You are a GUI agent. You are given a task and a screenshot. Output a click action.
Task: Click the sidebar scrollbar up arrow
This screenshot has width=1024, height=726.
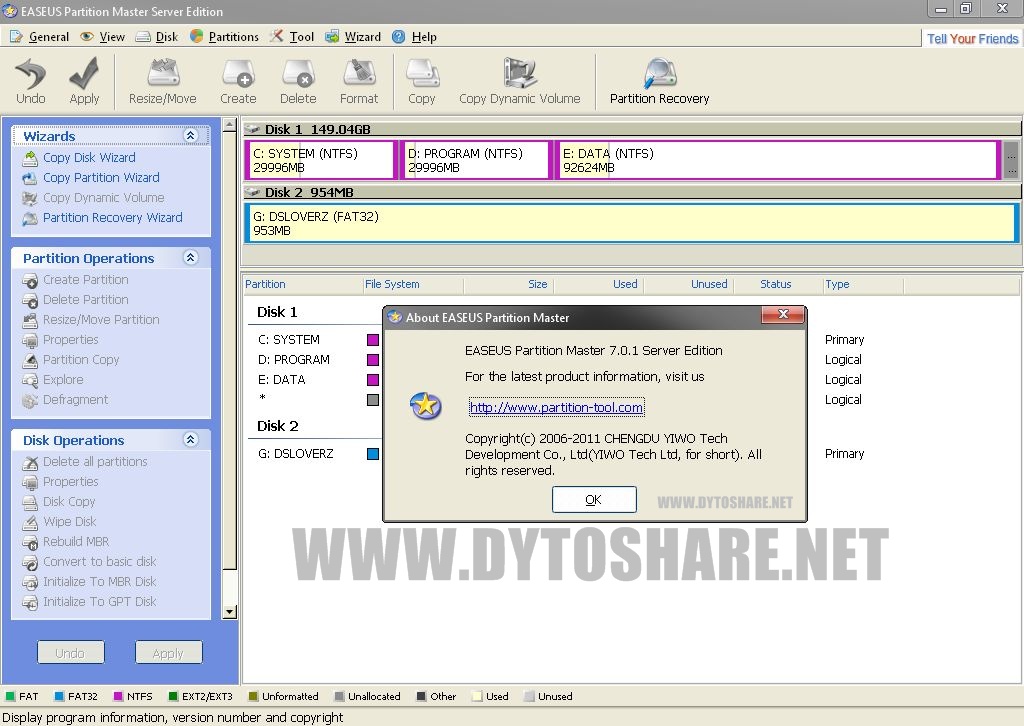pyautogui.click(x=229, y=125)
